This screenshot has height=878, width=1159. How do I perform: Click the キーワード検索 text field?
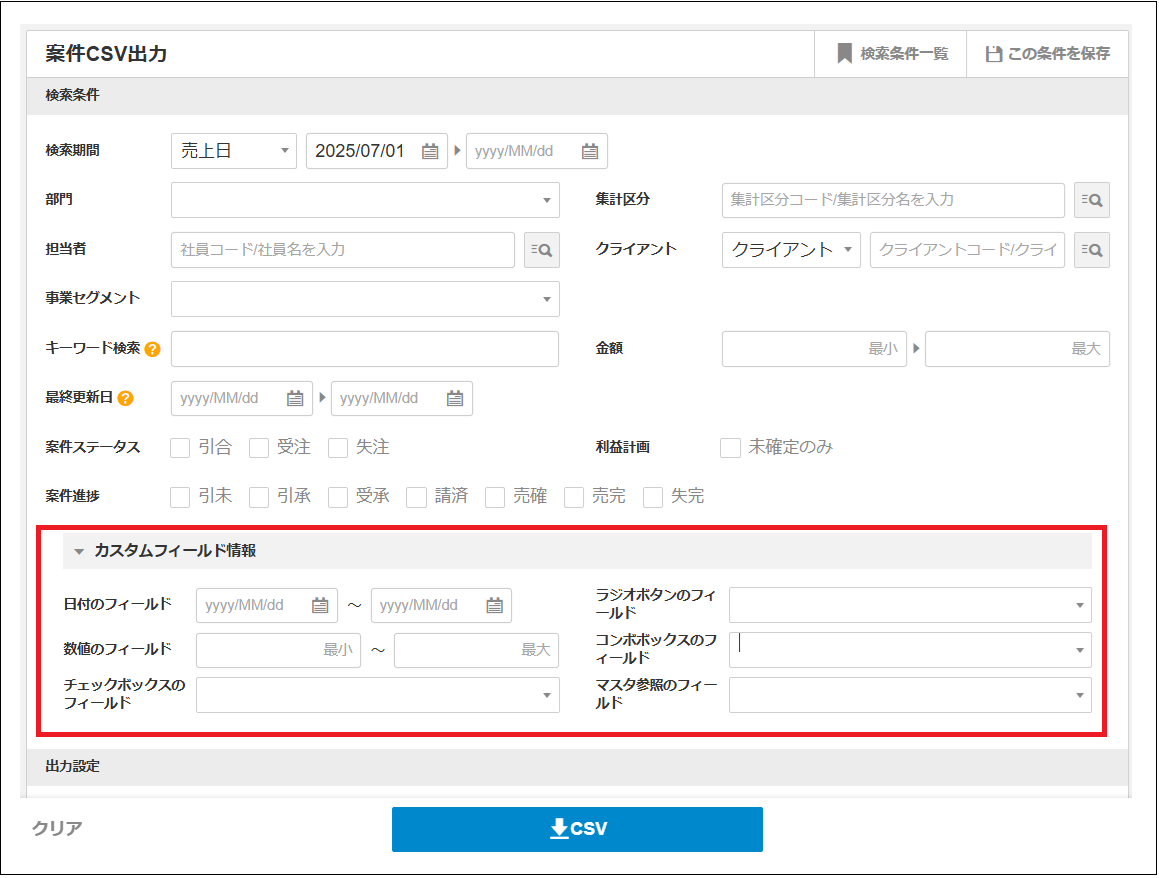pos(365,350)
